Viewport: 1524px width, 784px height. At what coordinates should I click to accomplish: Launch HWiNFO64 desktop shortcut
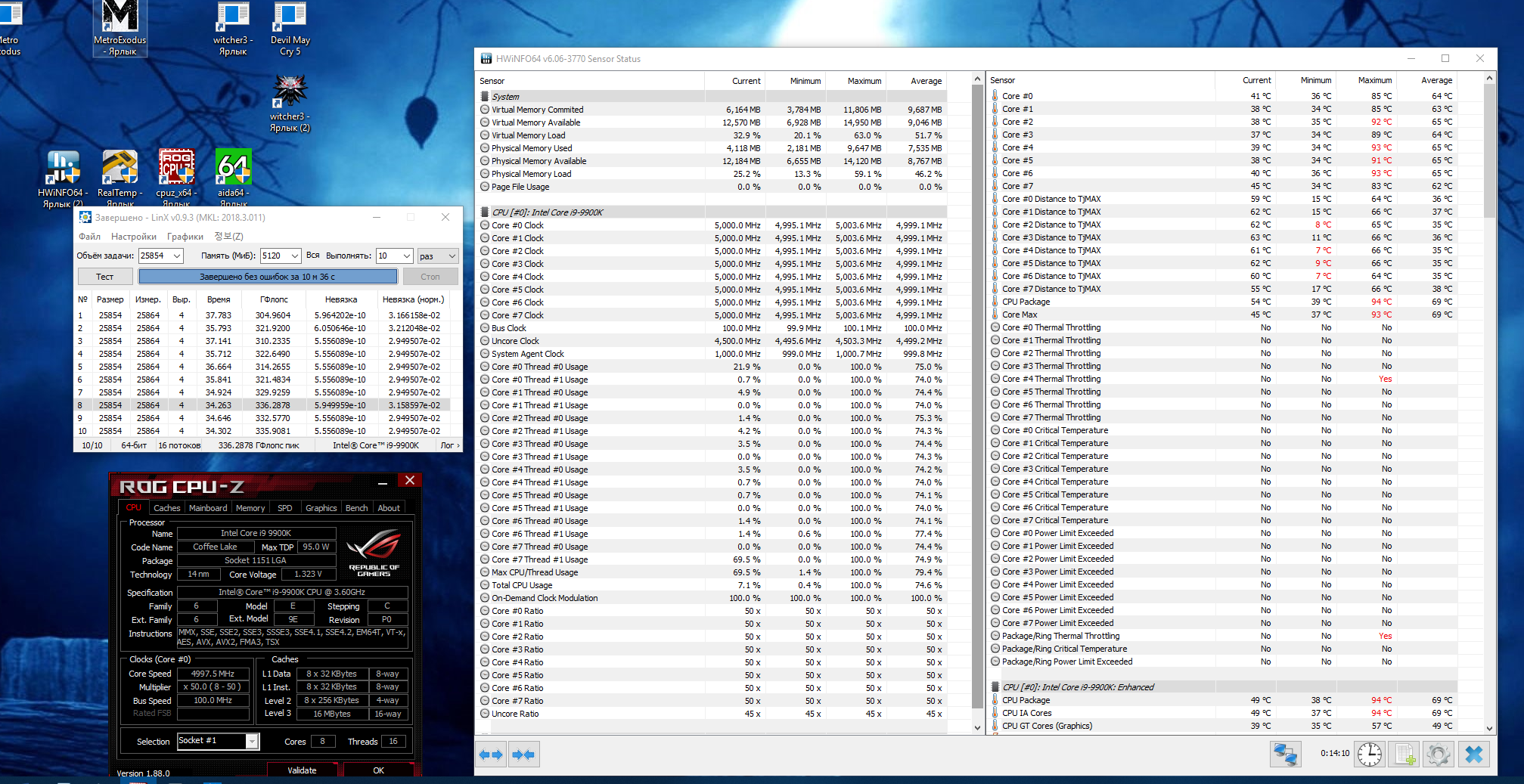point(63,178)
